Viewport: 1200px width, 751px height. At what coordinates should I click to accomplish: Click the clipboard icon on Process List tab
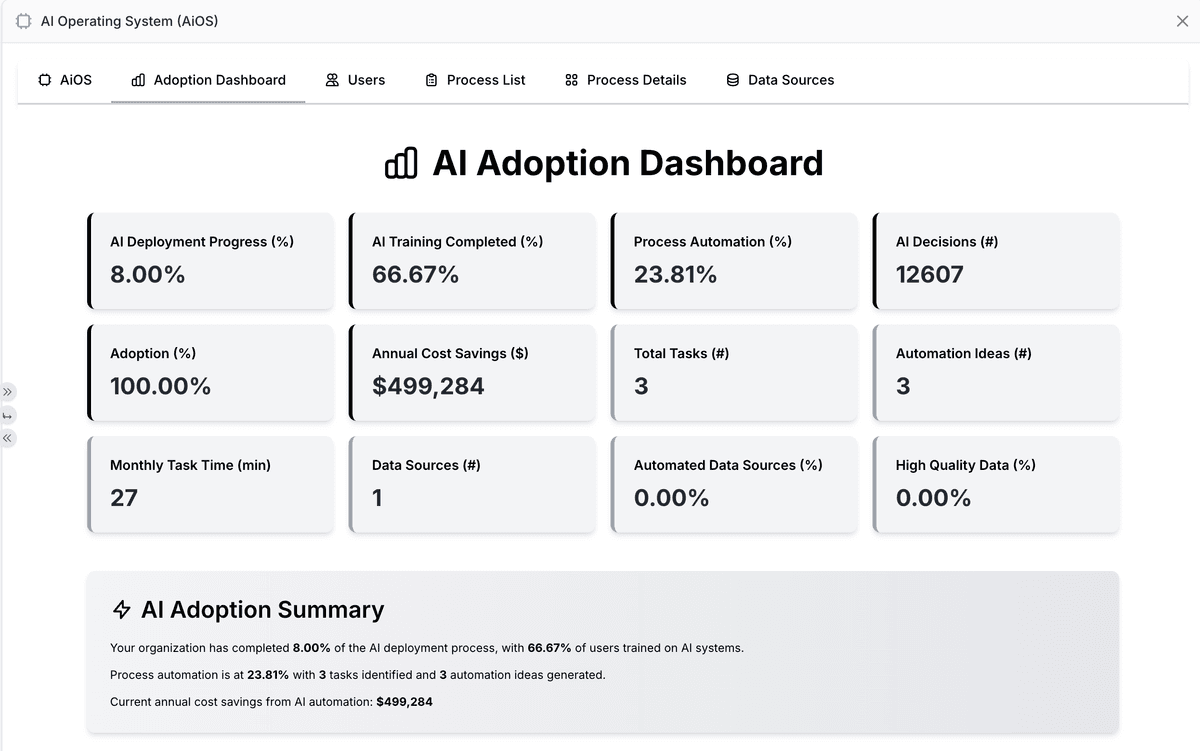click(x=431, y=80)
